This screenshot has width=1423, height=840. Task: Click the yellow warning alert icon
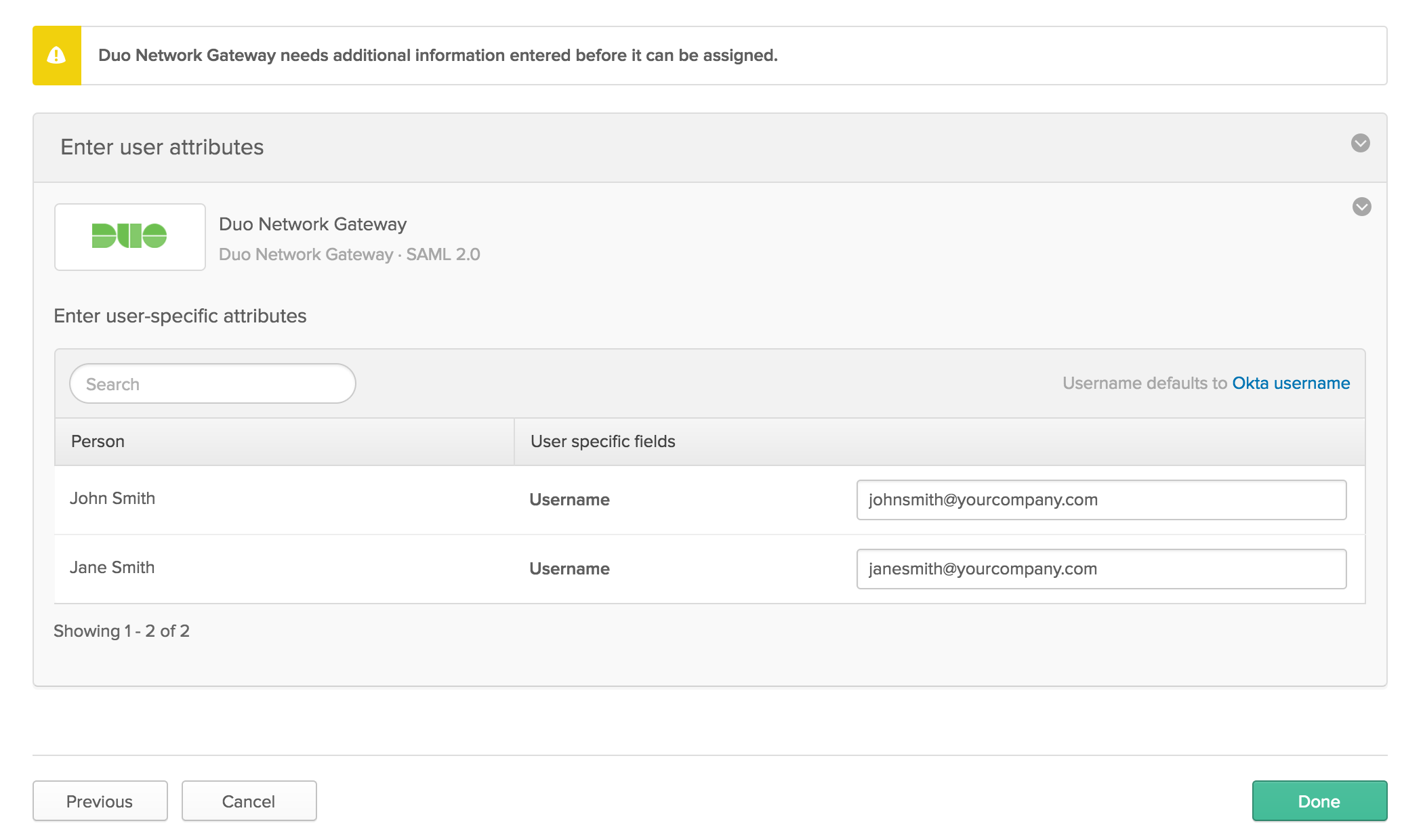56,56
